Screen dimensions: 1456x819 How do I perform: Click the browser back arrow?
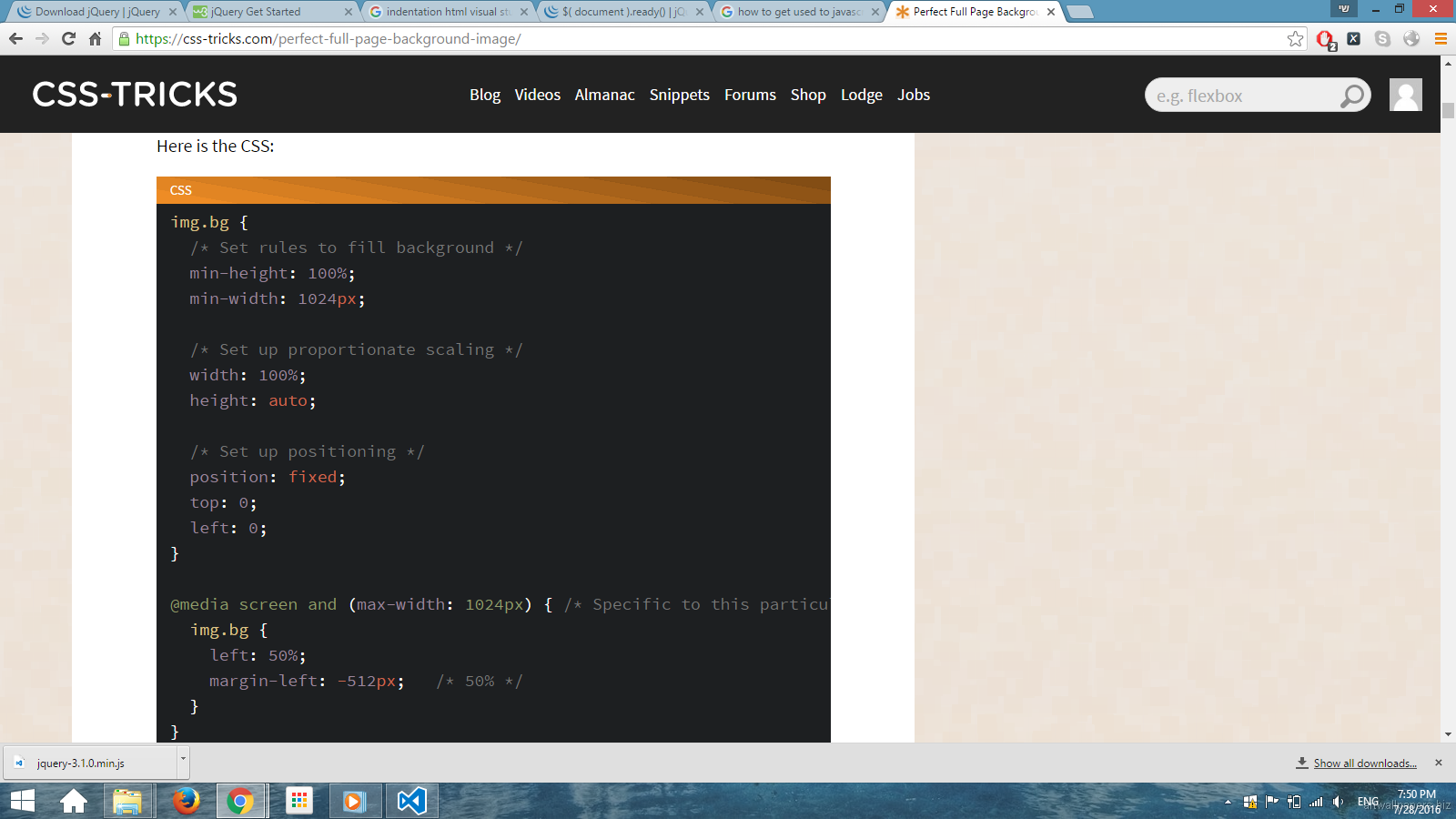coord(15,39)
